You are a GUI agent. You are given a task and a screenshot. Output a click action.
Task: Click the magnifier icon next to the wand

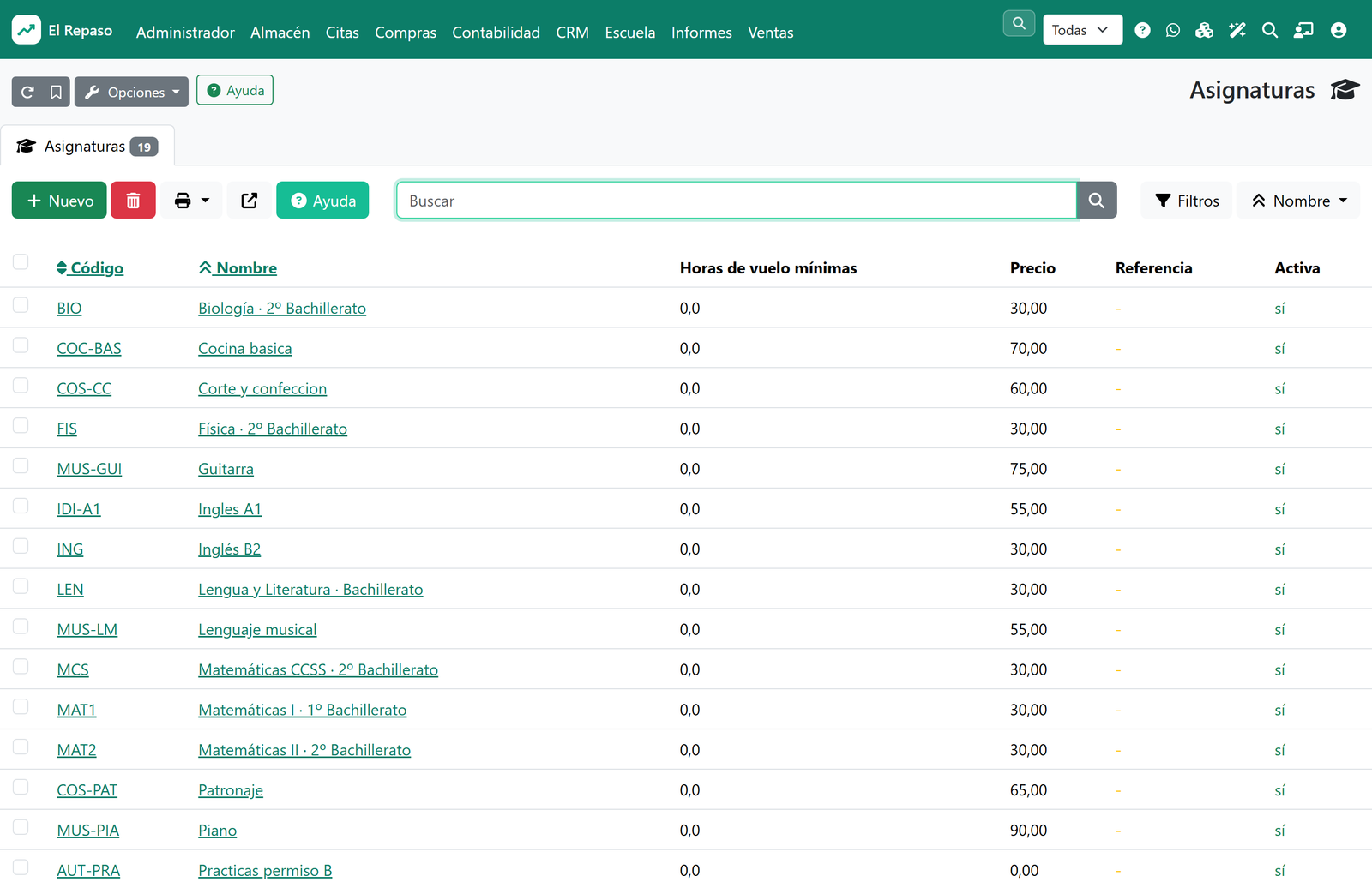(x=1270, y=30)
